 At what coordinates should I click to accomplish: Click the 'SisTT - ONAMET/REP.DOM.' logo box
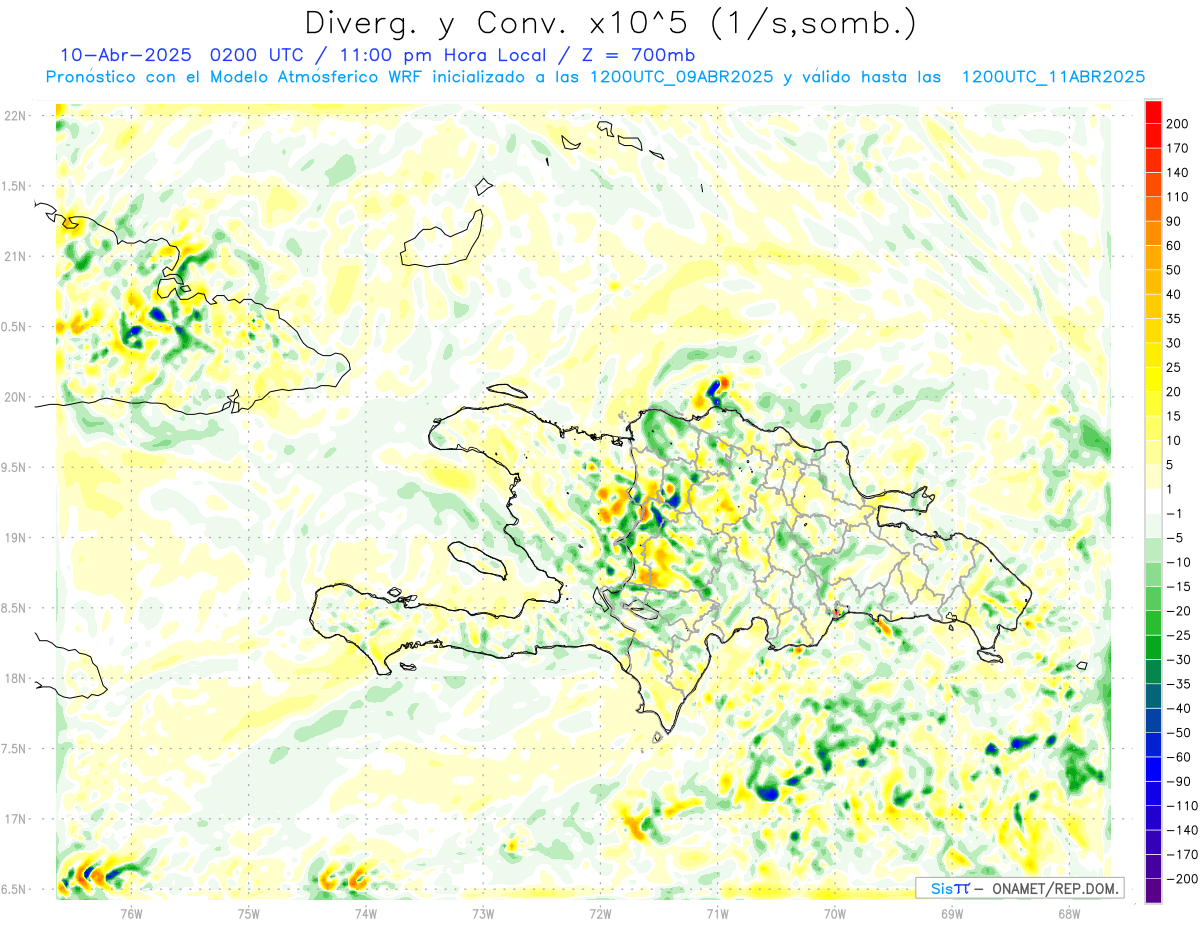tap(1019, 888)
